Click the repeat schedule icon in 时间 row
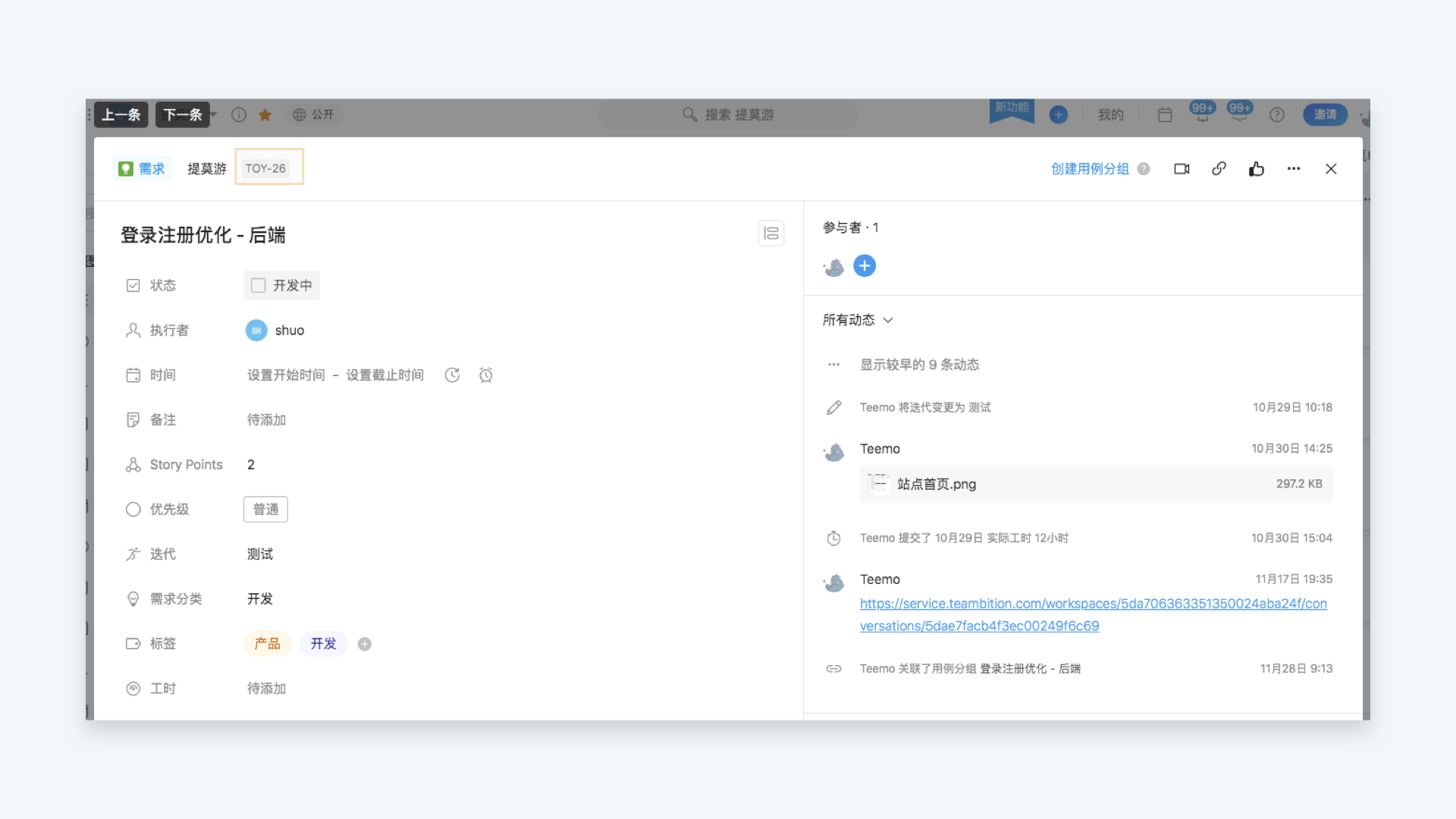 pyautogui.click(x=452, y=375)
